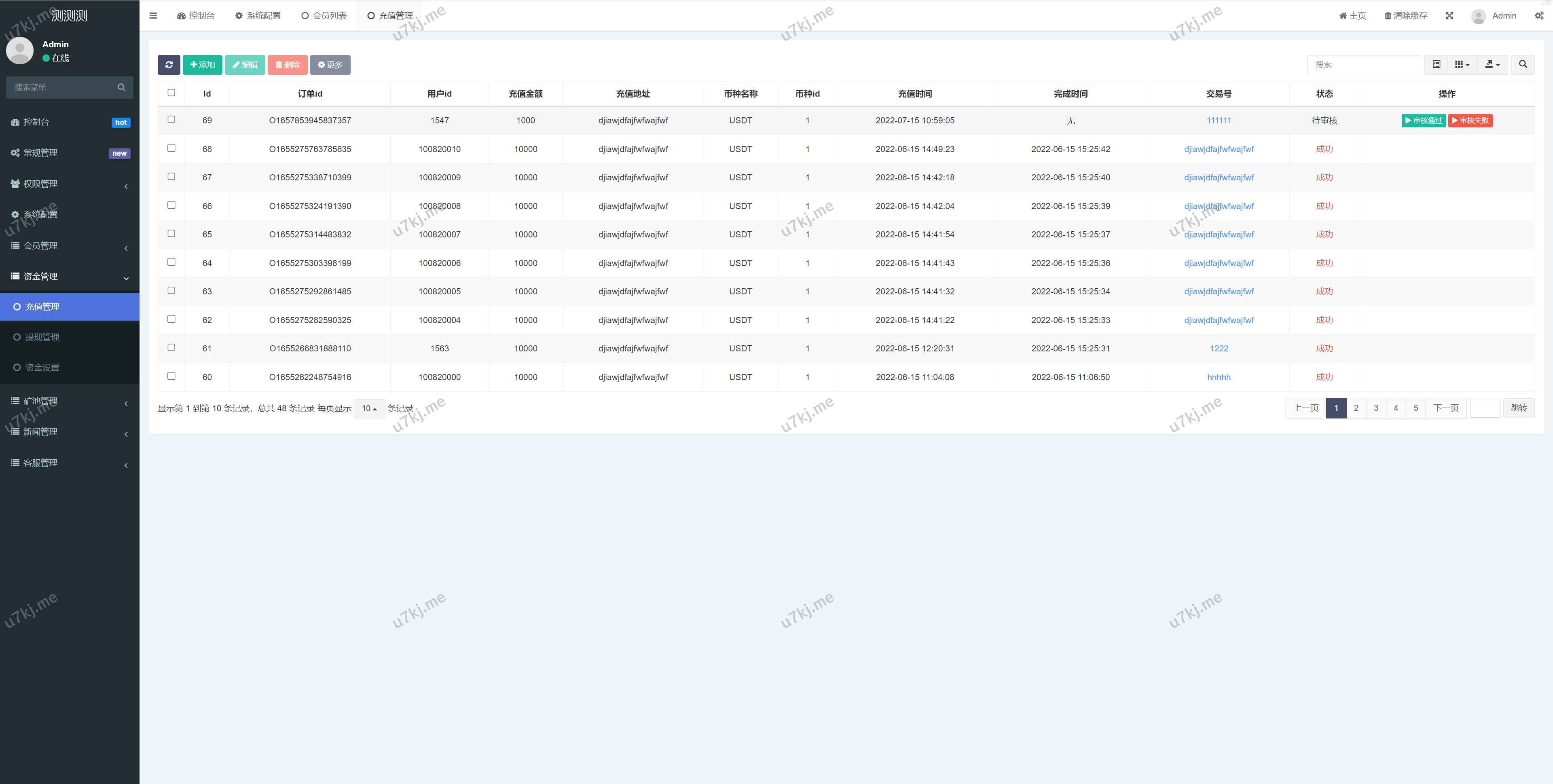Switch to 会员列表 tab

(324, 16)
